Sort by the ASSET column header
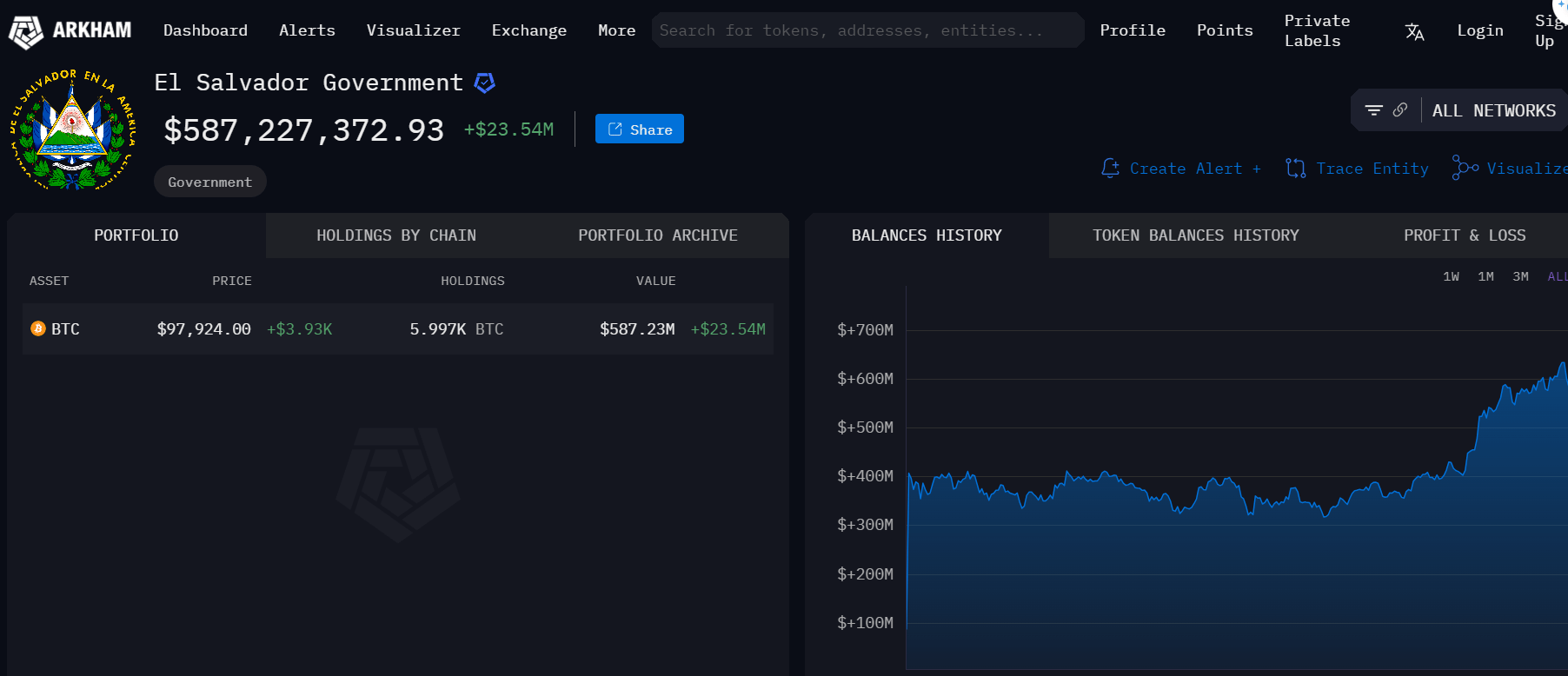1568x676 pixels. pyautogui.click(x=49, y=281)
